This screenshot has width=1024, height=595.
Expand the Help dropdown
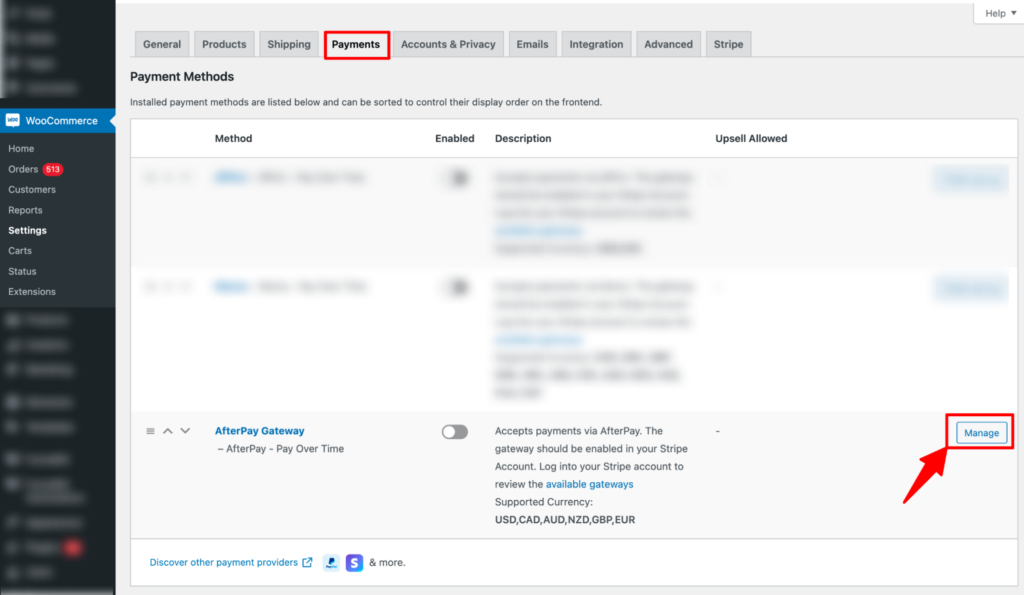point(1000,13)
